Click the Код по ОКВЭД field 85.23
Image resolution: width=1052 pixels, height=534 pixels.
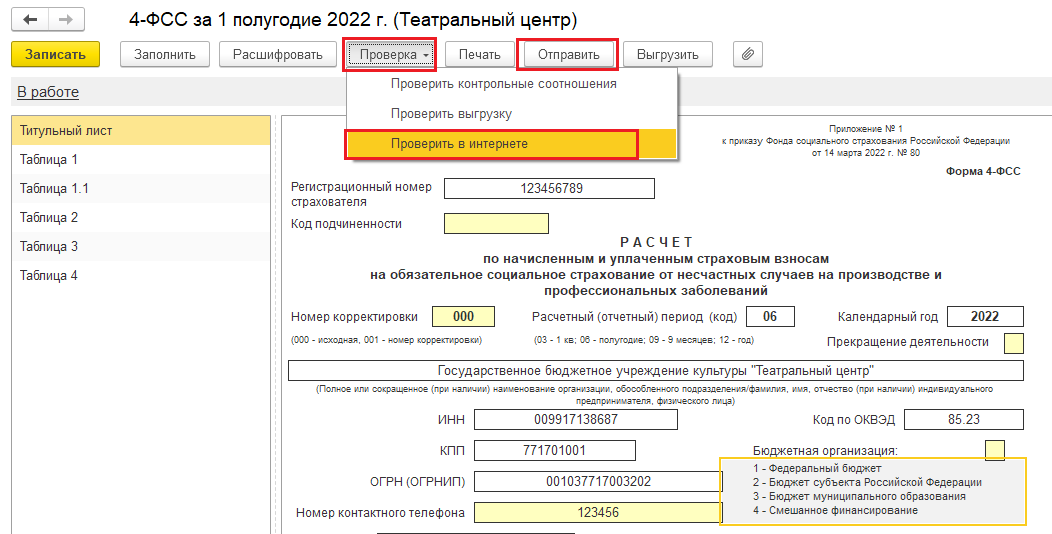(964, 419)
